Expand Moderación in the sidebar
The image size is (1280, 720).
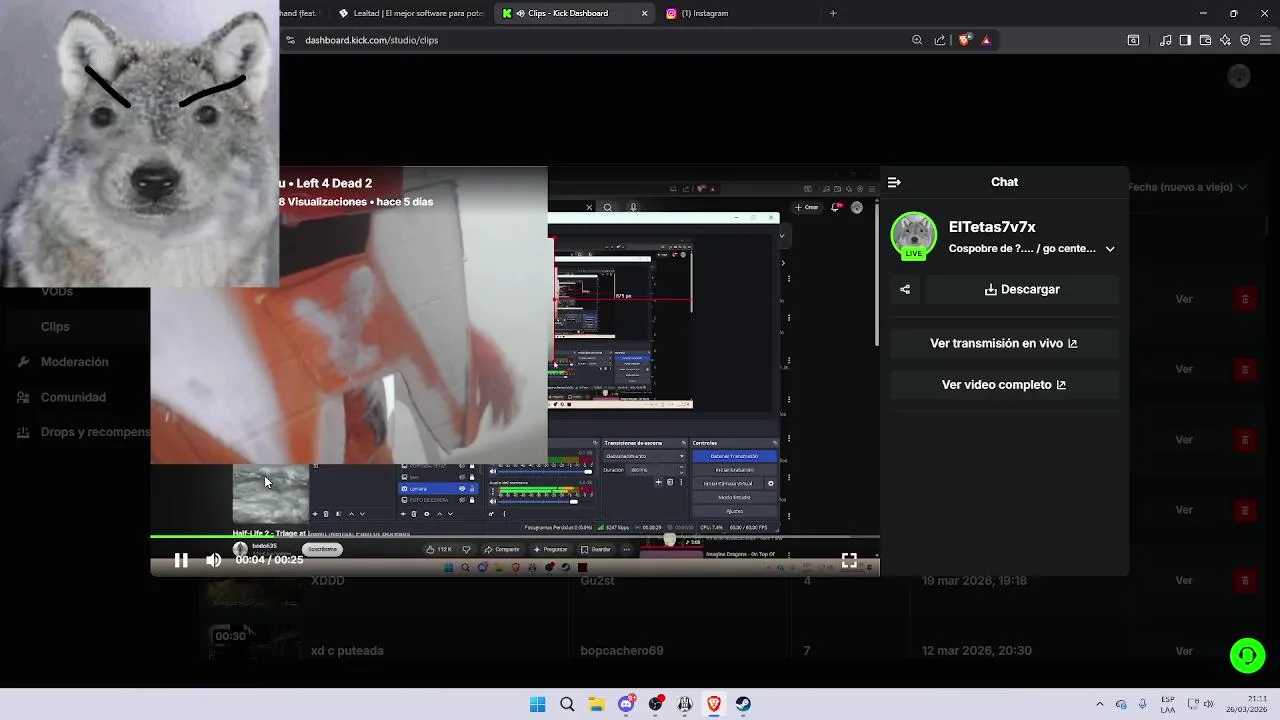(74, 362)
